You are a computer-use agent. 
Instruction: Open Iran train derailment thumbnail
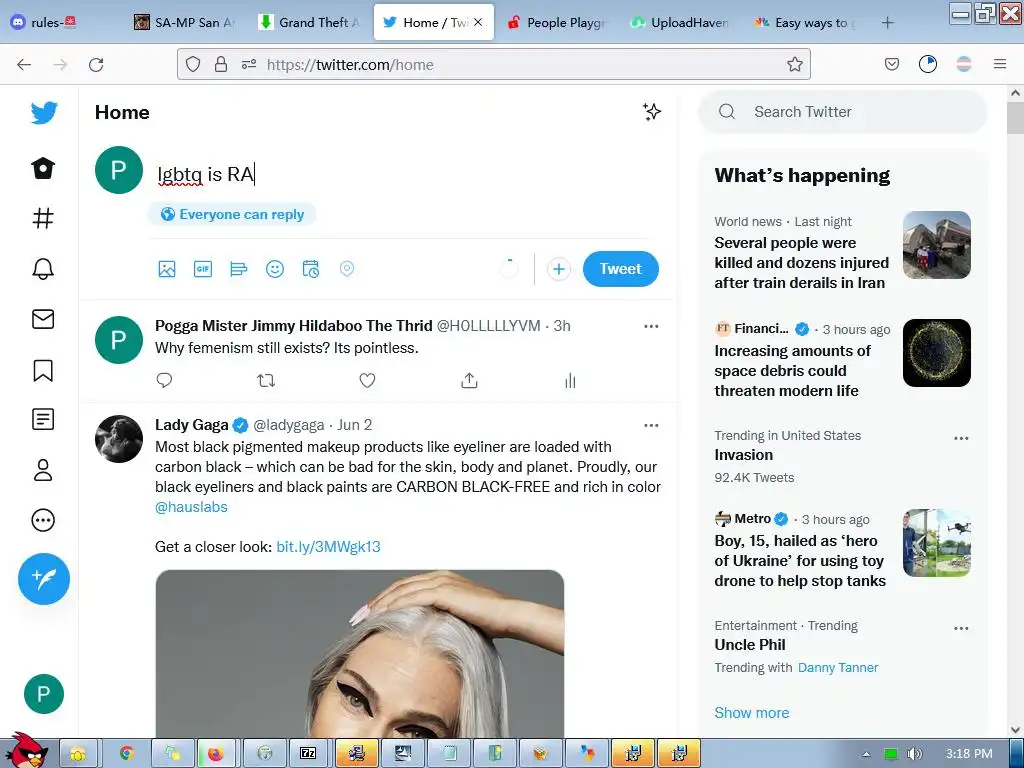(936, 245)
